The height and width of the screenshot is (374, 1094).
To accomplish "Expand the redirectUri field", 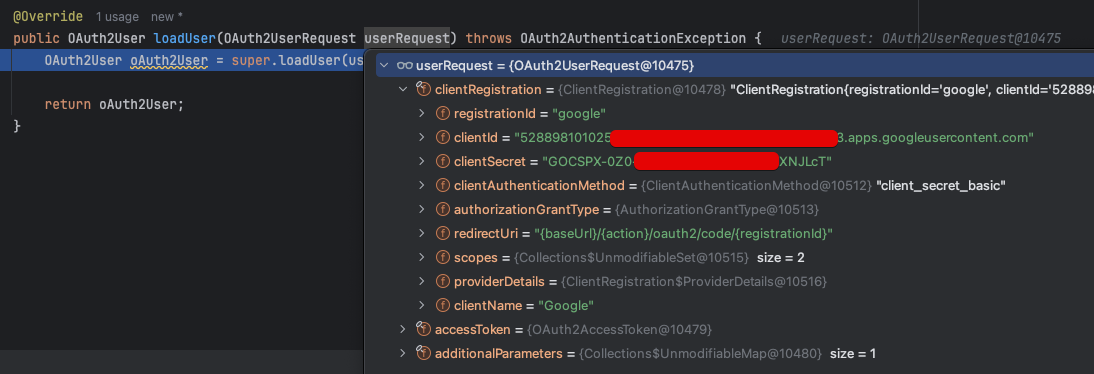I will point(421,234).
